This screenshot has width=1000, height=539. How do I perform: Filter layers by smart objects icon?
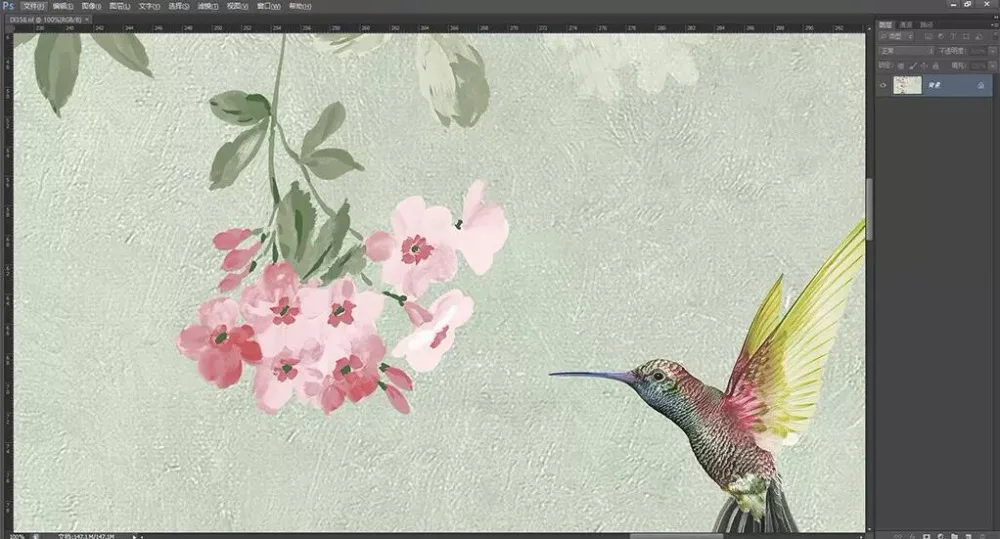click(x=979, y=36)
